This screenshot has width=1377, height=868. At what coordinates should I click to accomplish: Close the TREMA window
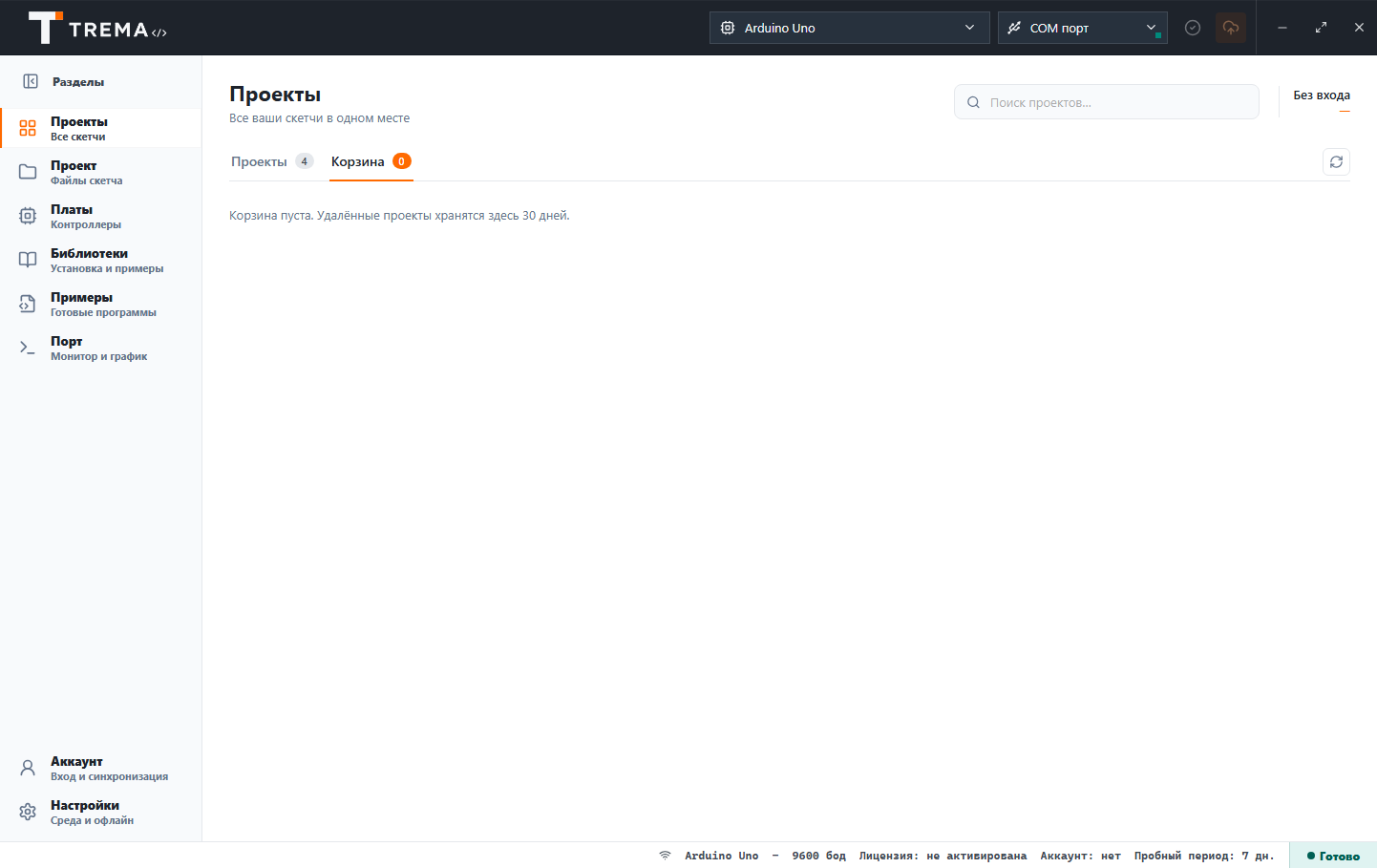(x=1359, y=28)
